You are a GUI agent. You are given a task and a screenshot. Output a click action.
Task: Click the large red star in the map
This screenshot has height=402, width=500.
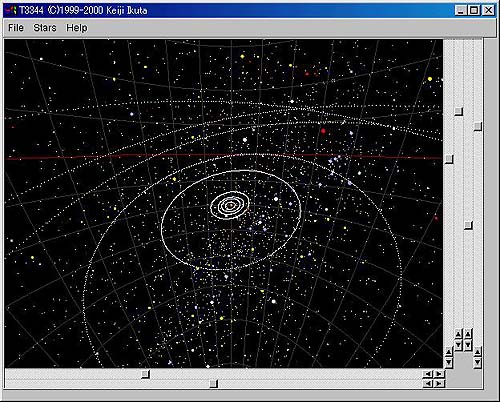point(323,131)
